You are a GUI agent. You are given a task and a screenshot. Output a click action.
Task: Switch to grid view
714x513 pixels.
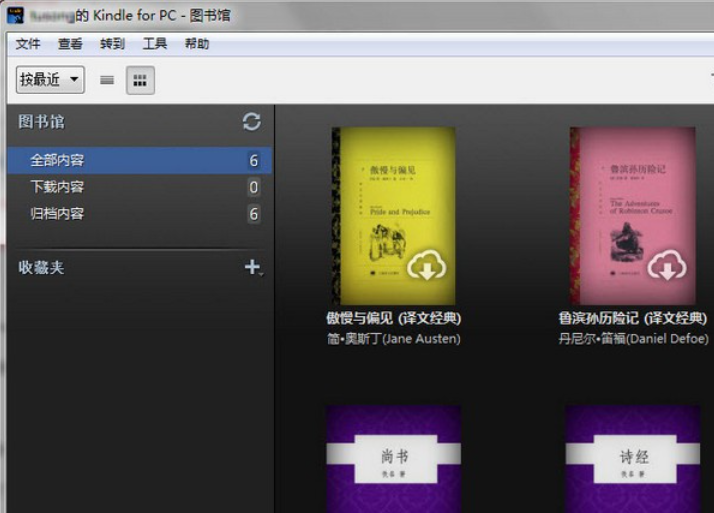(x=140, y=81)
